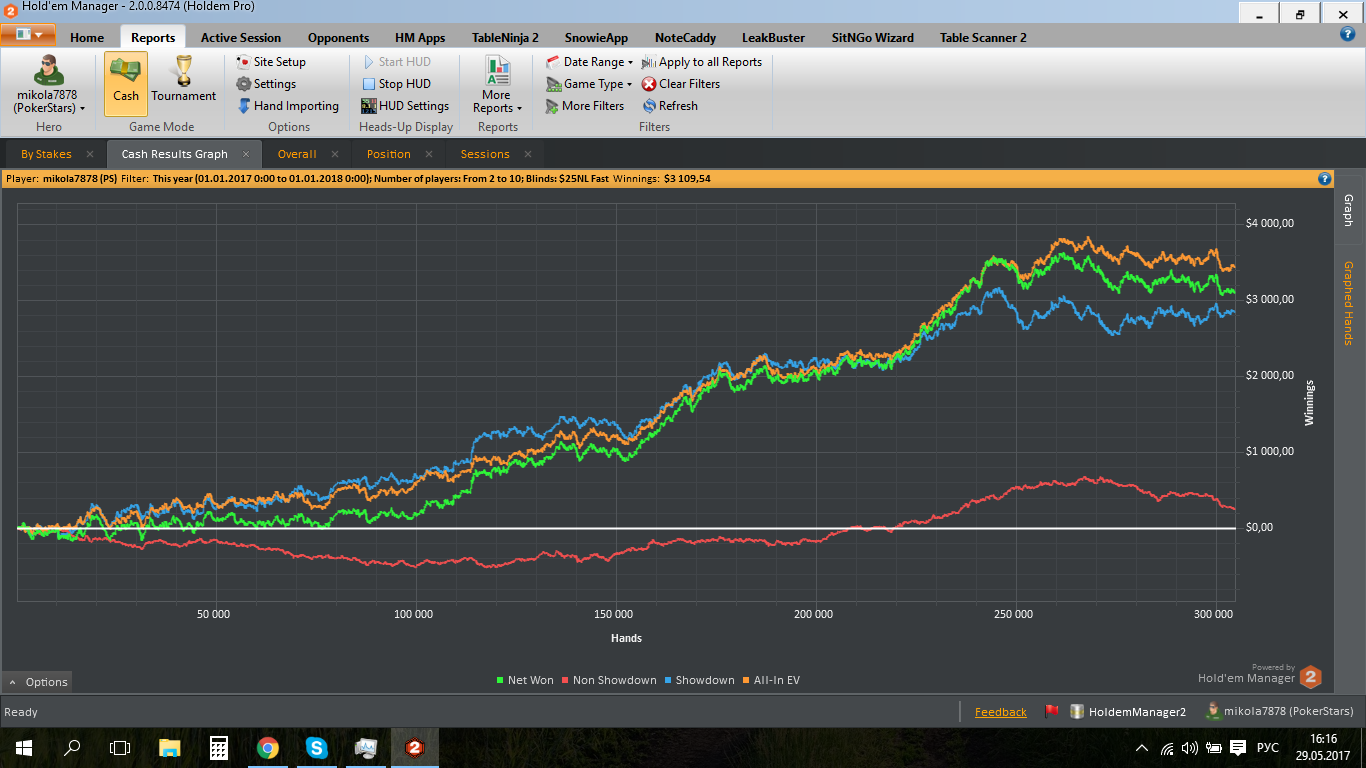Open Skype from taskbar
Image resolution: width=1366 pixels, height=768 pixels.
316,747
